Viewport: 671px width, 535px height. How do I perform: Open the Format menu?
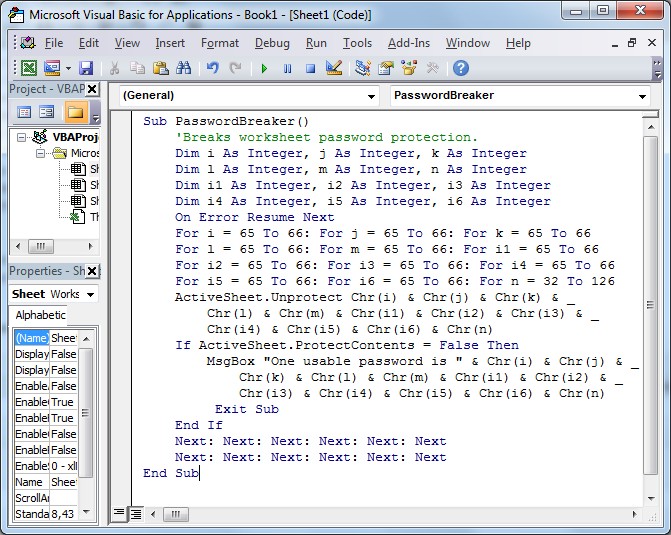tap(220, 43)
